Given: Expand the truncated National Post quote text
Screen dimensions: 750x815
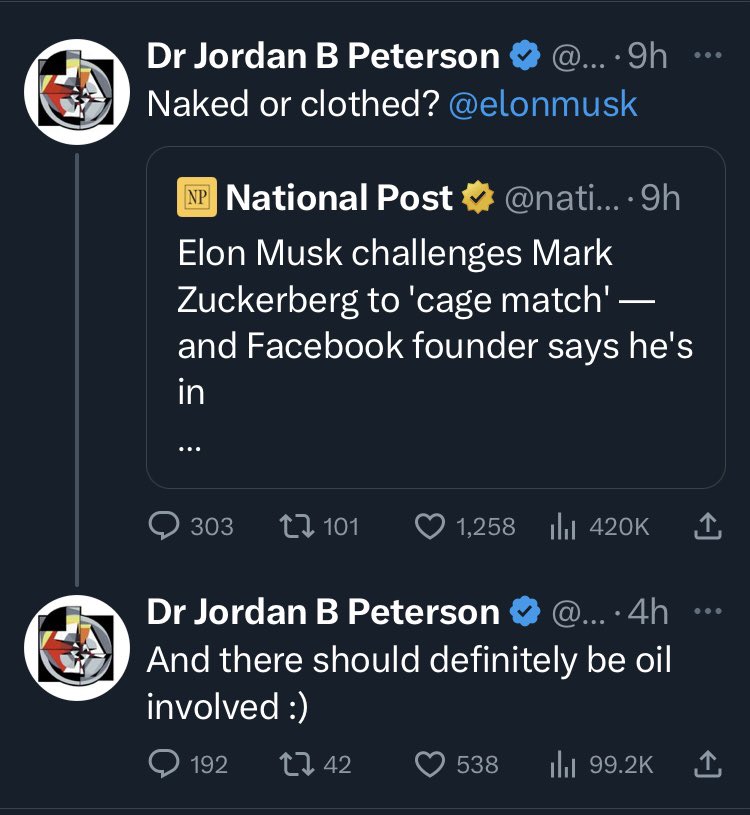Looking at the screenshot, I should pos(189,446).
